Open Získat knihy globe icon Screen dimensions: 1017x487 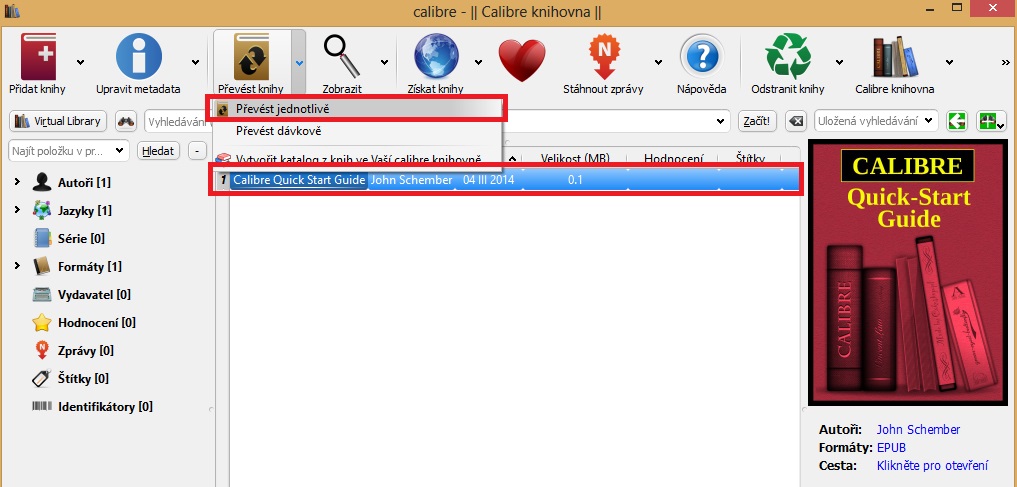437,57
